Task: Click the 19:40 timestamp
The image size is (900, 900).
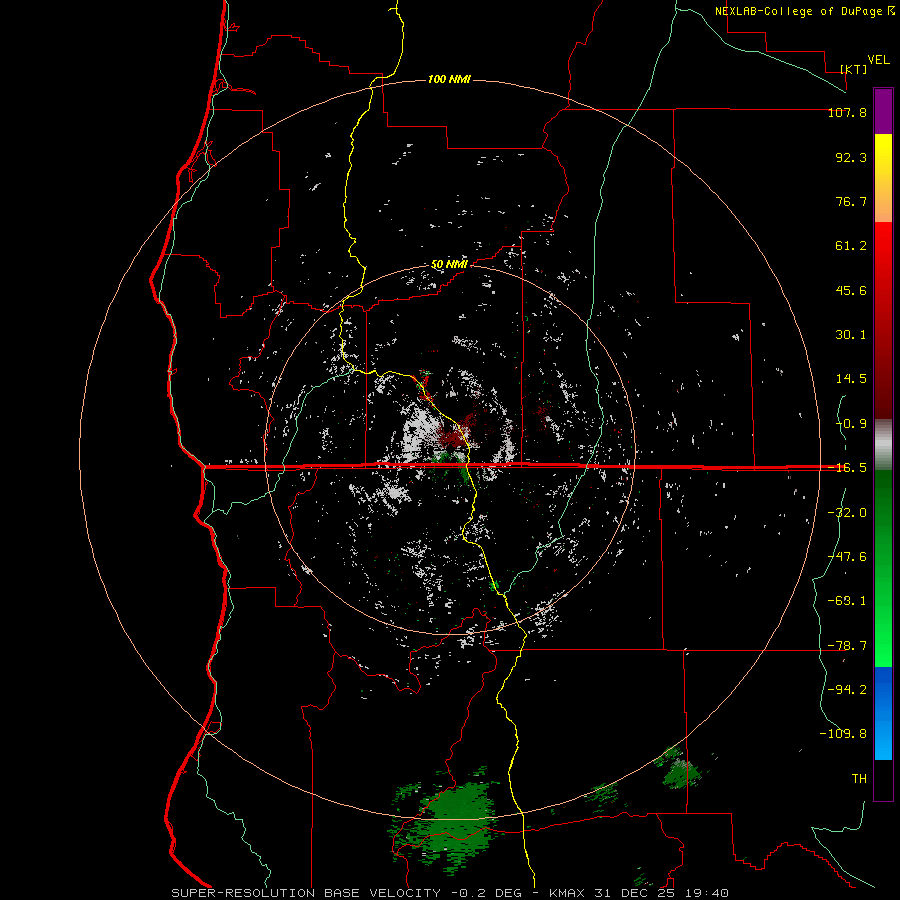Action: point(709,893)
